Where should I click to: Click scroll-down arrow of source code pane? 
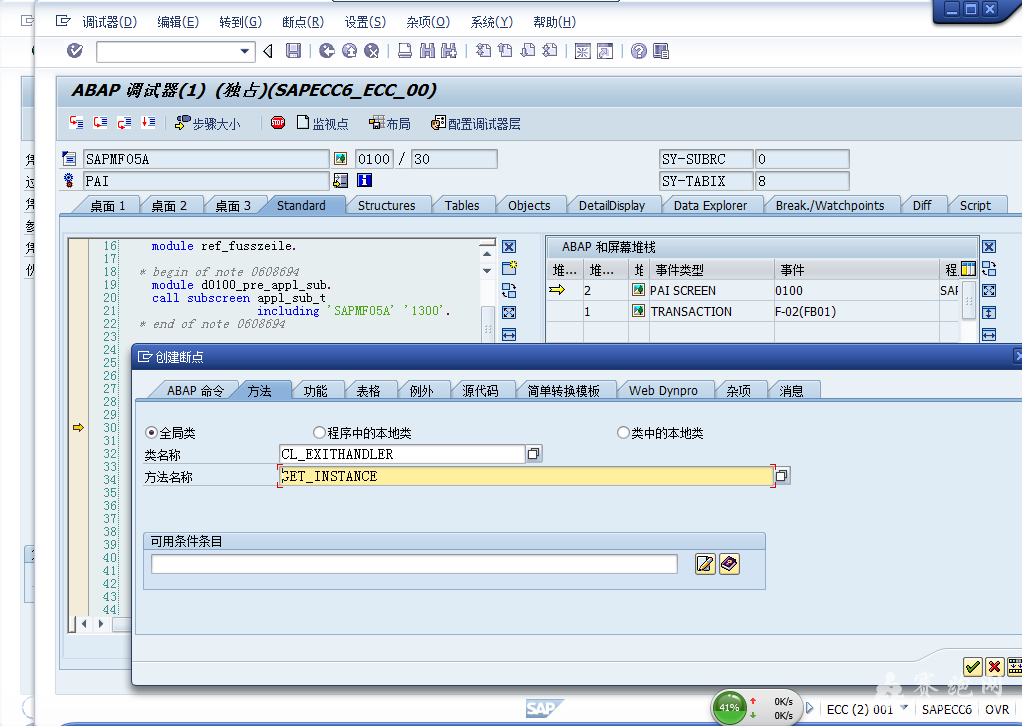click(487, 270)
